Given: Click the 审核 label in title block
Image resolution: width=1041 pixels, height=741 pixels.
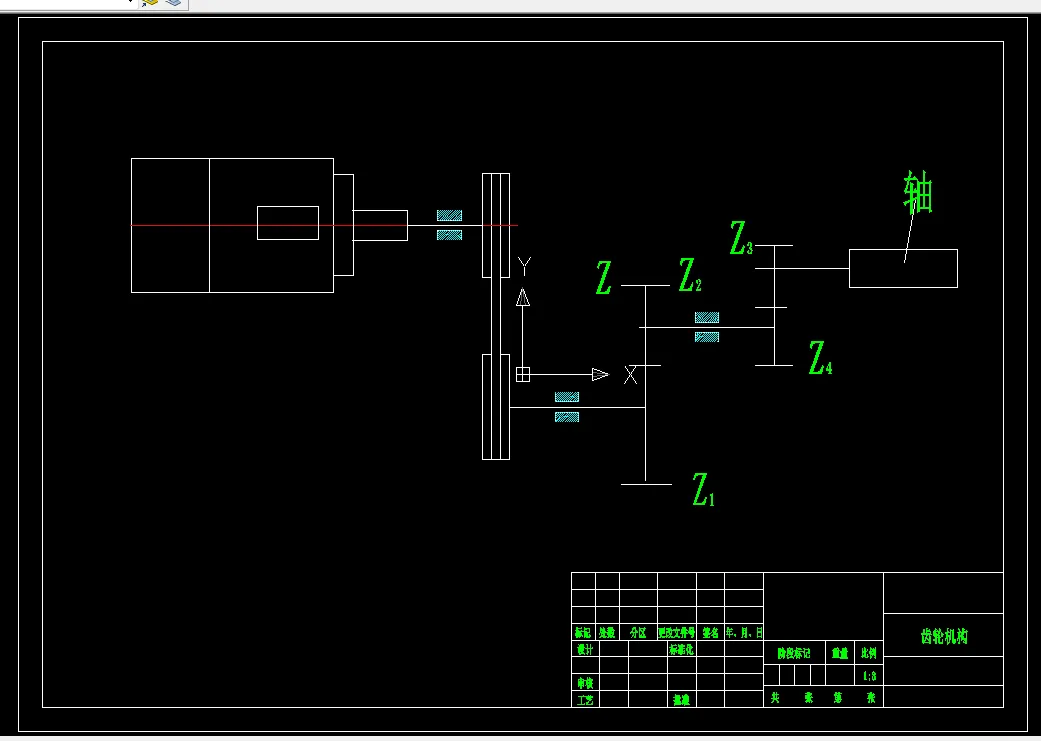Looking at the screenshot, I should coord(585,683).
